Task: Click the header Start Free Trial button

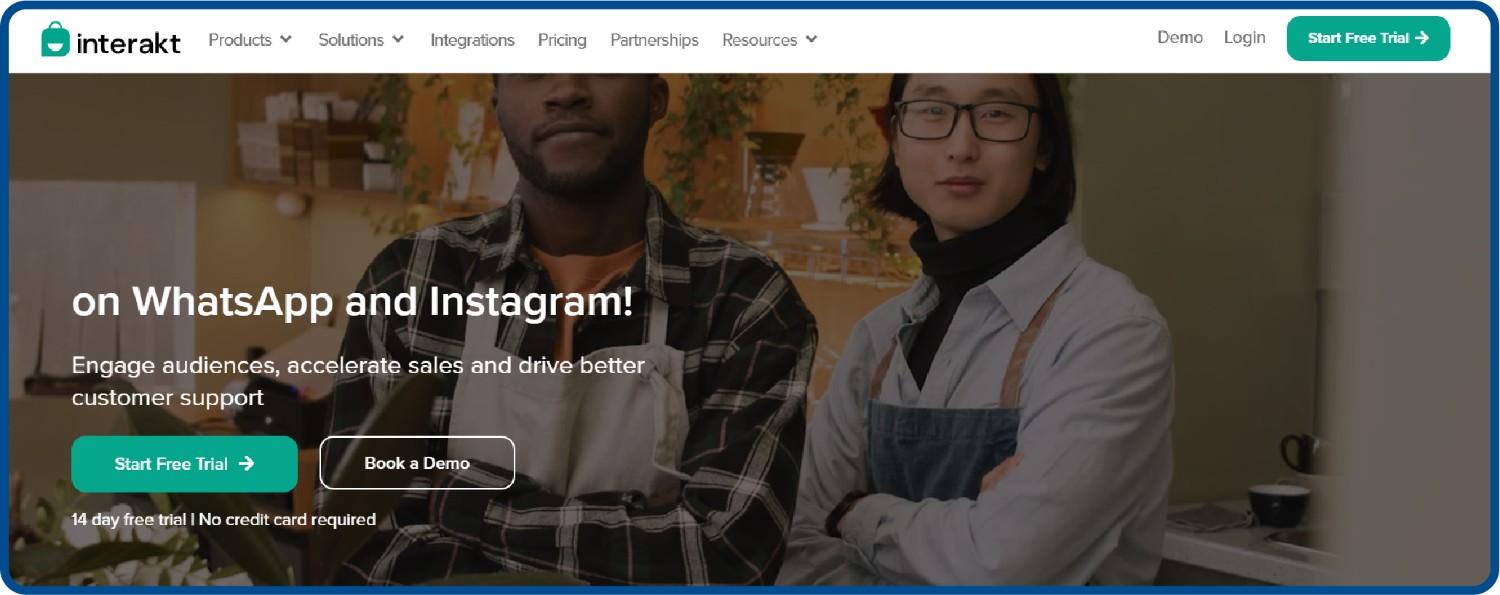Action: (x=1368, y=38)
